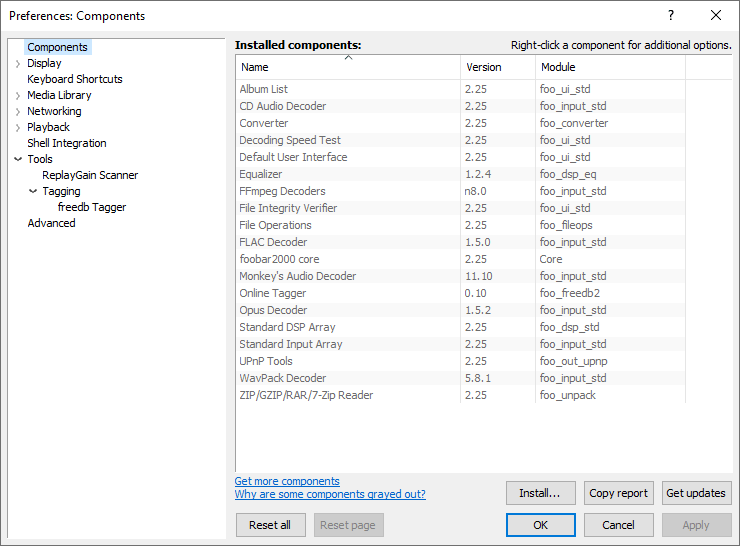Select Keyboard Shortcuts in the tree
This screenshot has height=546, width=740.
pyautogui.click(x=75, y=79)
